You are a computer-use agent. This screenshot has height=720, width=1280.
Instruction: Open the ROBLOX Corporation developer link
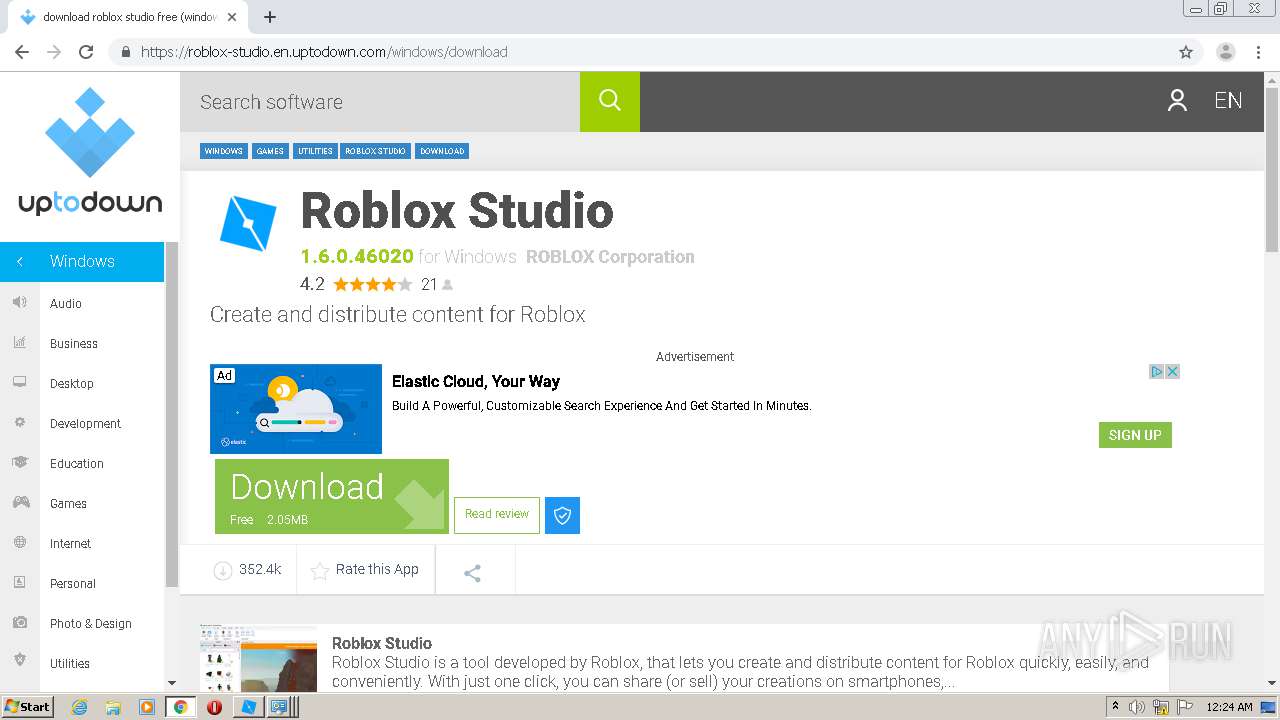coord(610,257)
